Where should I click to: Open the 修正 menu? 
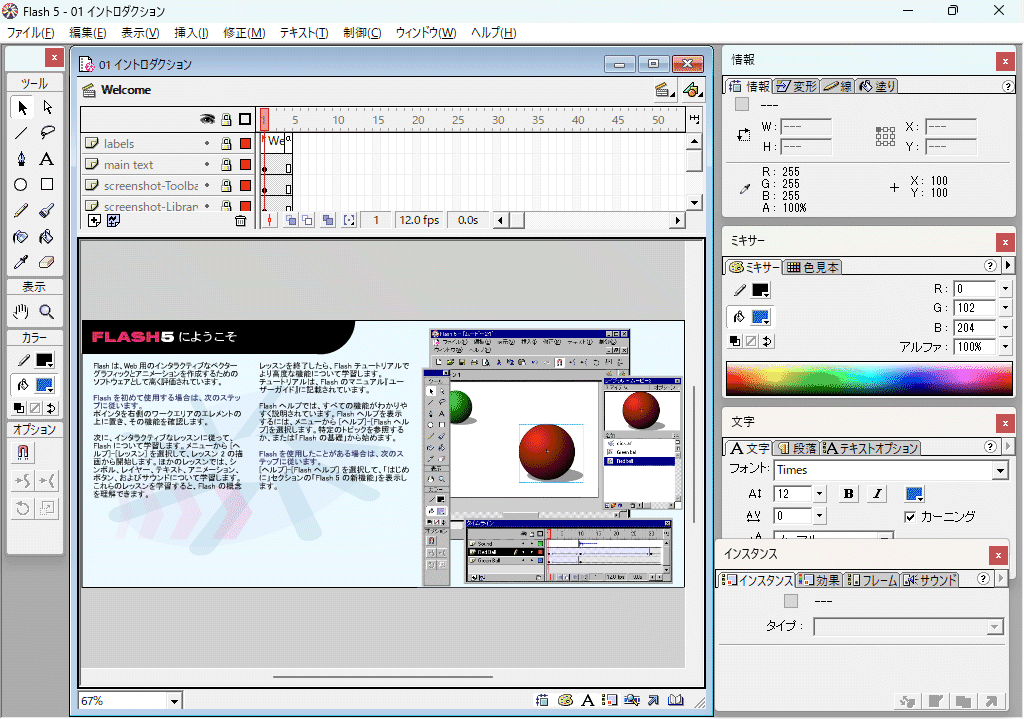243,32
